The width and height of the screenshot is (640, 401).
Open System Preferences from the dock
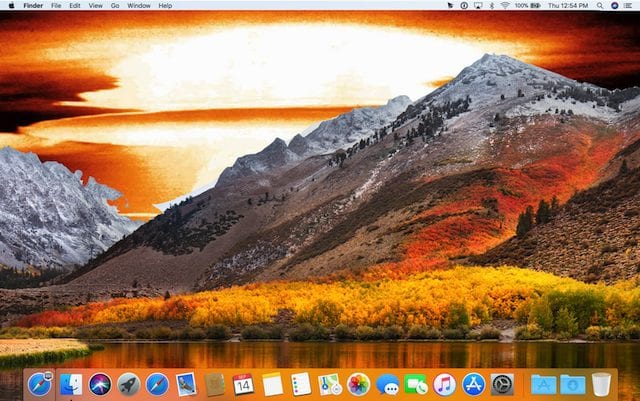502,384
